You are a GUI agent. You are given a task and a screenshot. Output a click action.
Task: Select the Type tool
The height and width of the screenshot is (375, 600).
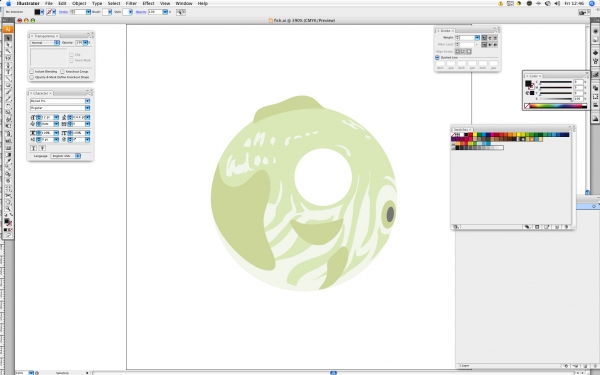[x=8, y=72]
